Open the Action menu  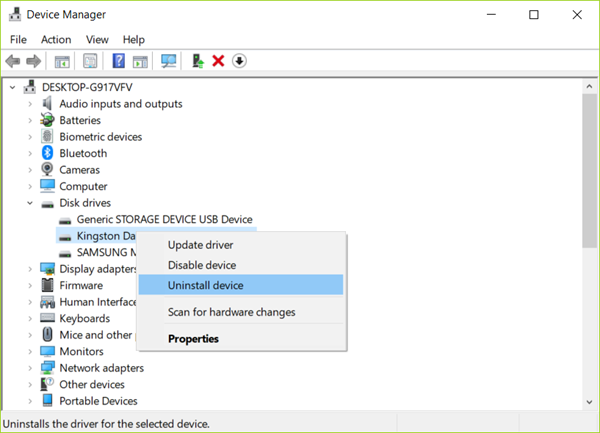[x=56, y=39]
